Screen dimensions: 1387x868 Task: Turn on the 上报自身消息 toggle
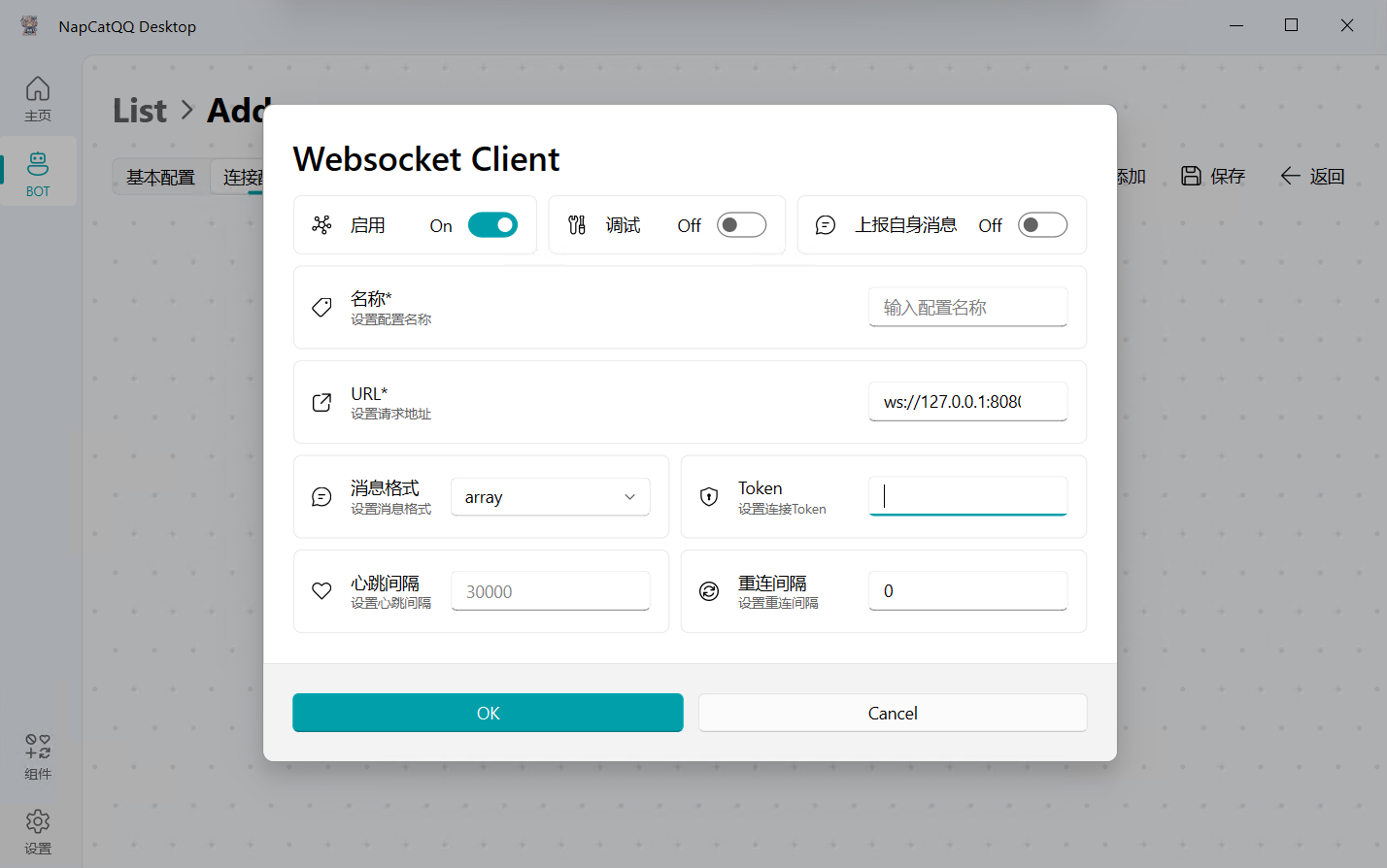tap(1042, 225)
